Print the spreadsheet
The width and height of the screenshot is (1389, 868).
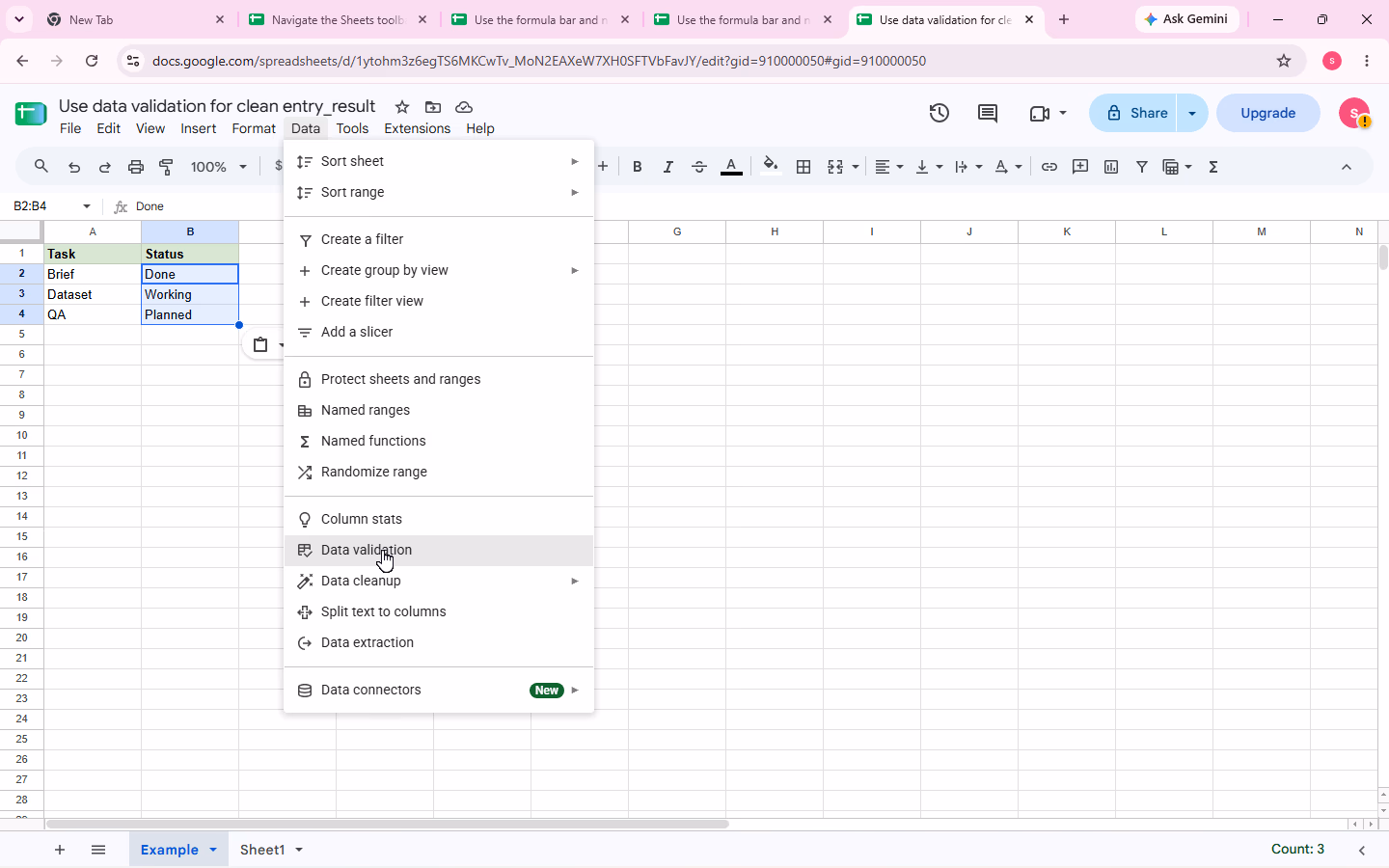[136, 167]
